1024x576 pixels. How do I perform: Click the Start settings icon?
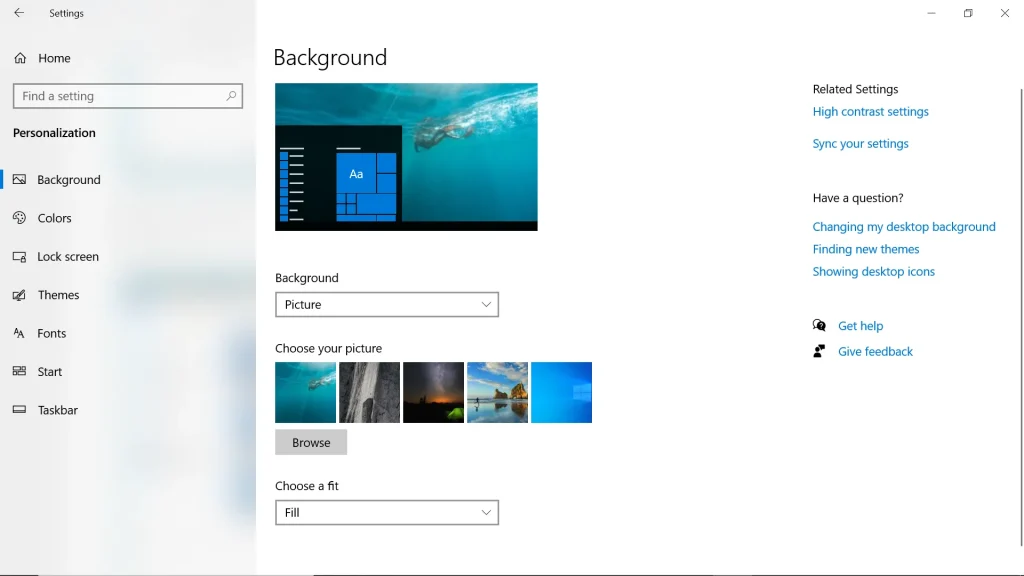(x=18, y=371)
